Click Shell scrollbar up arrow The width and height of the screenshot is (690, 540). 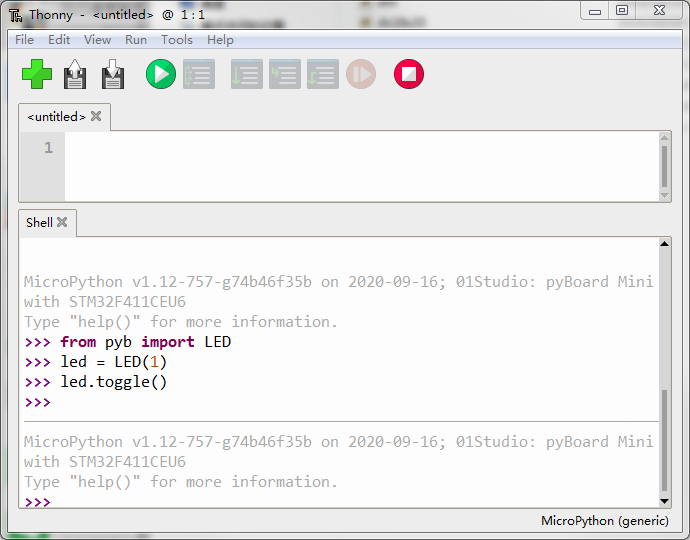664,243
